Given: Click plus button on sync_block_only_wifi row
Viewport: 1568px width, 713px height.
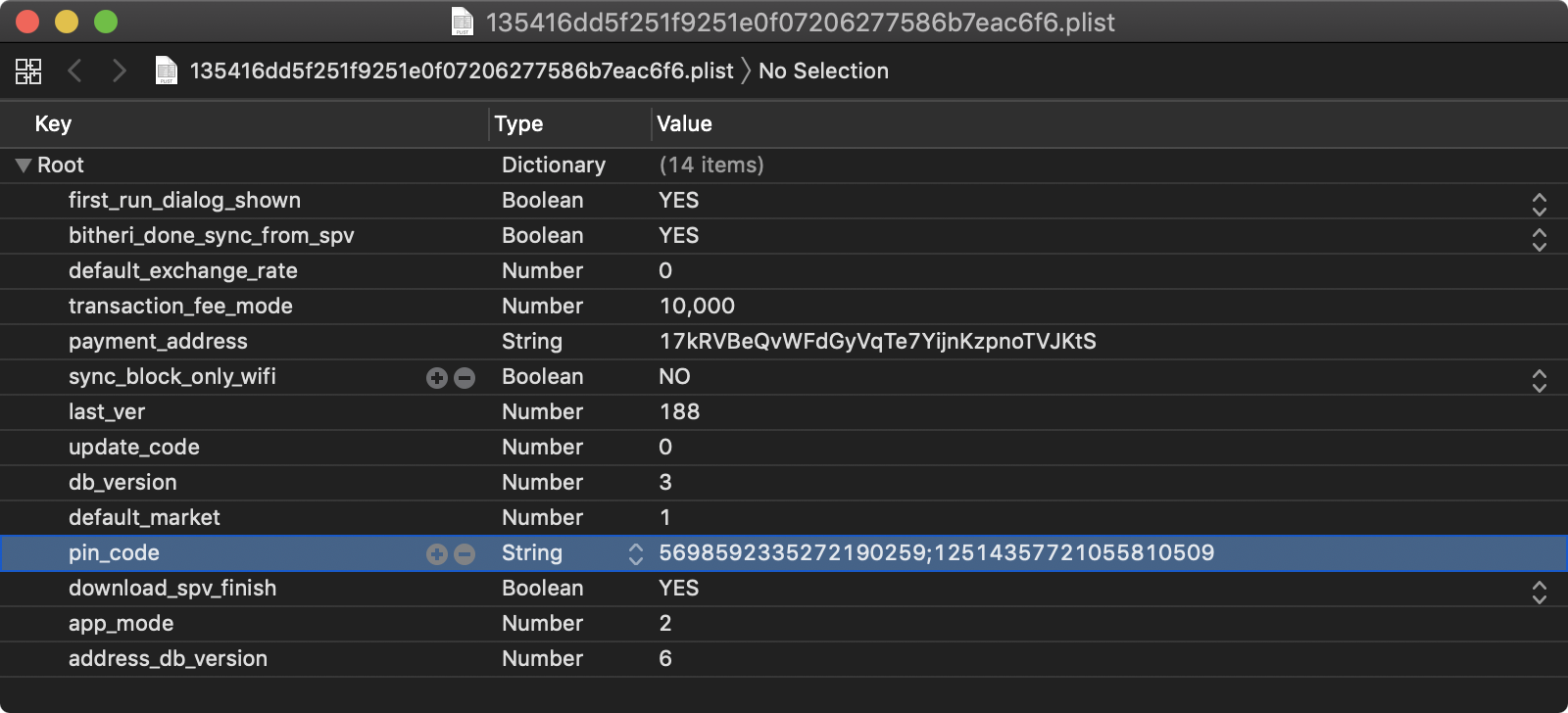Looking at the screenshot, I should point(437,378).
